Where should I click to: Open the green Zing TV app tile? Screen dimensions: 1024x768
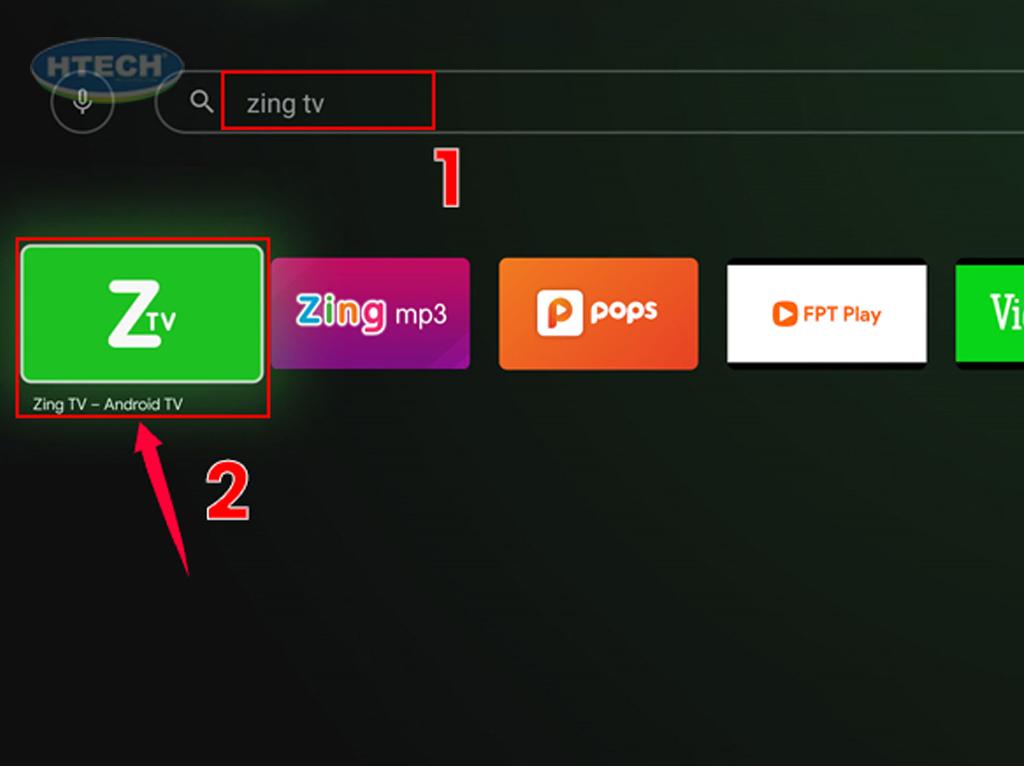tap(142, 313)
